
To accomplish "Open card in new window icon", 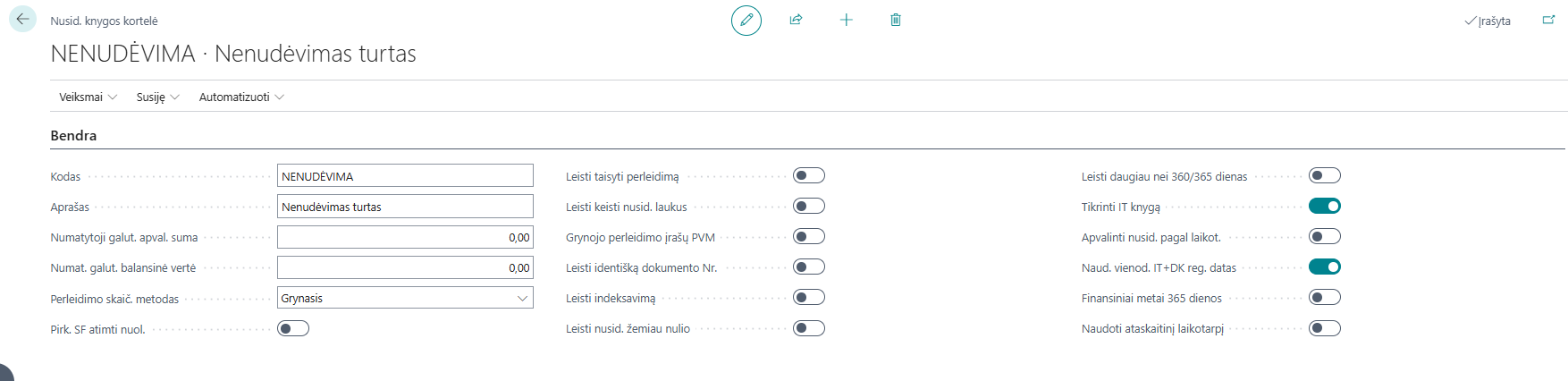I will pos(1548,20).
